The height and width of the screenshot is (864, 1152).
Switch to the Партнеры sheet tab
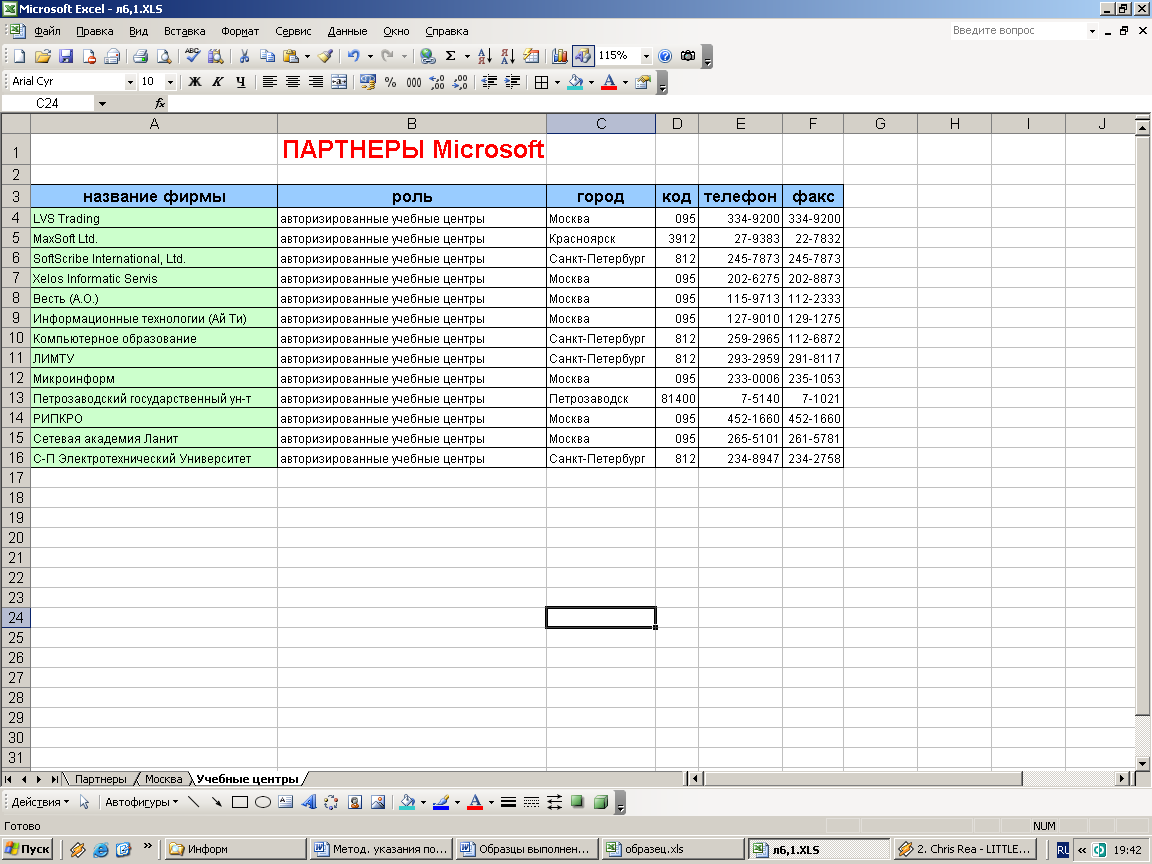pos(101,779)
